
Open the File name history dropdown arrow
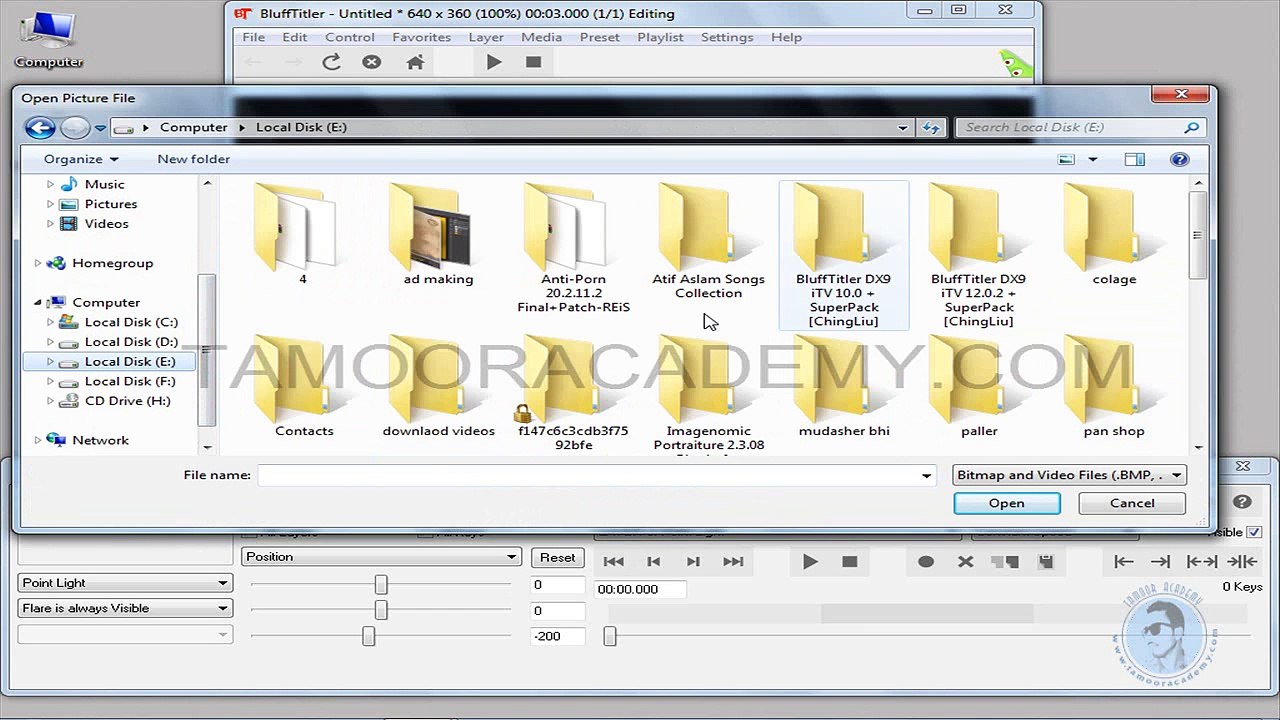pos(926,476)
